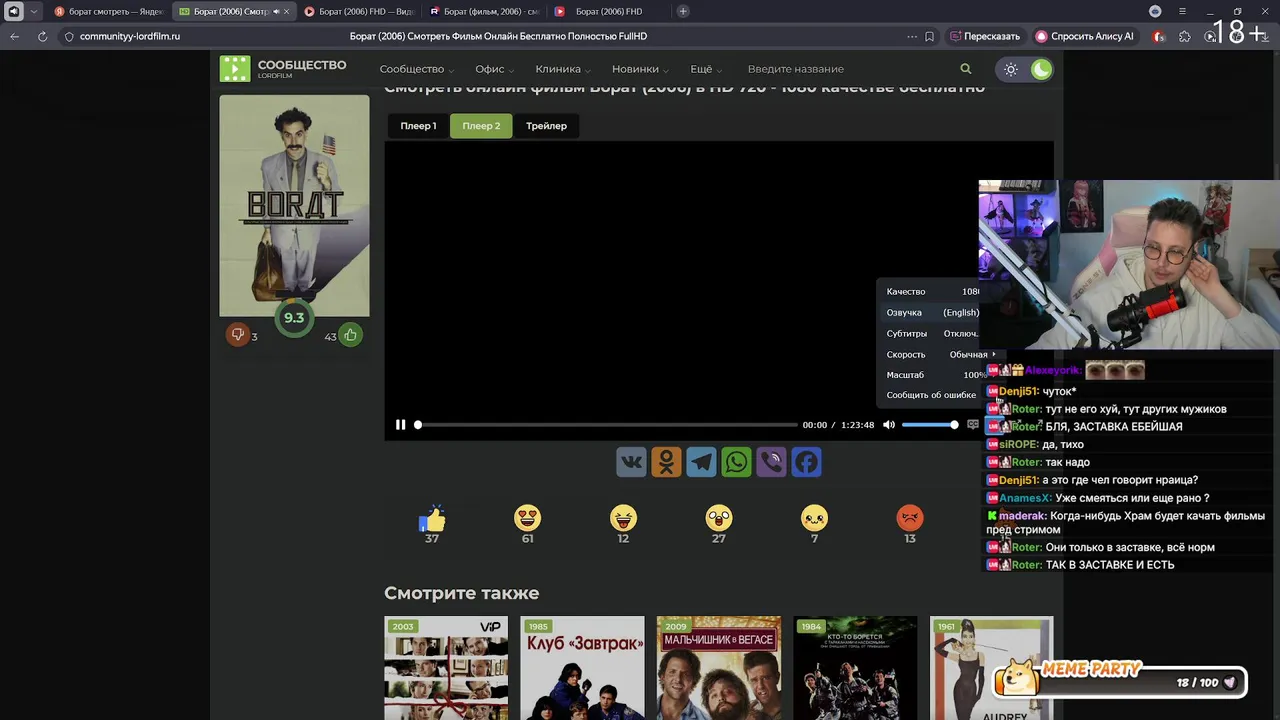
Task: Switch to Борат (2006) FHD — Видео tab
Action: [359, 11]
